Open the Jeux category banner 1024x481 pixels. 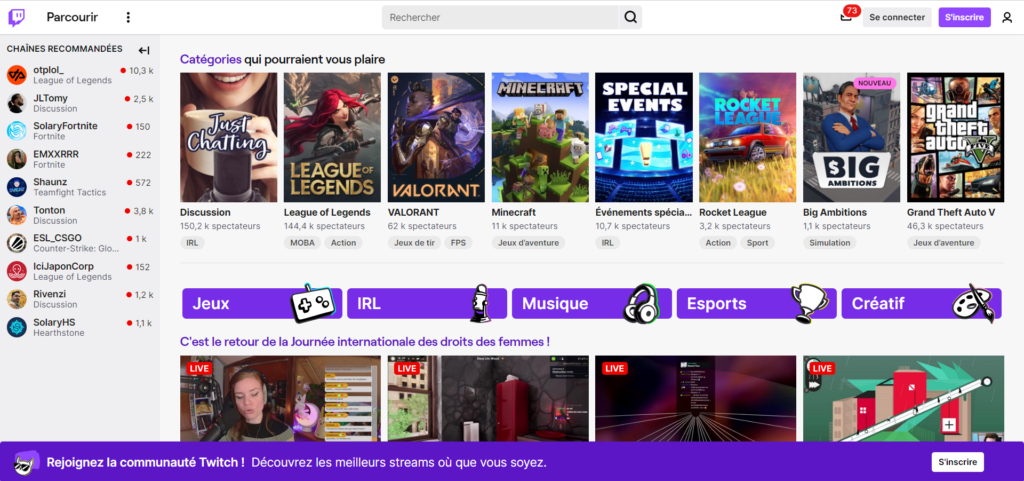coord(262,303)
